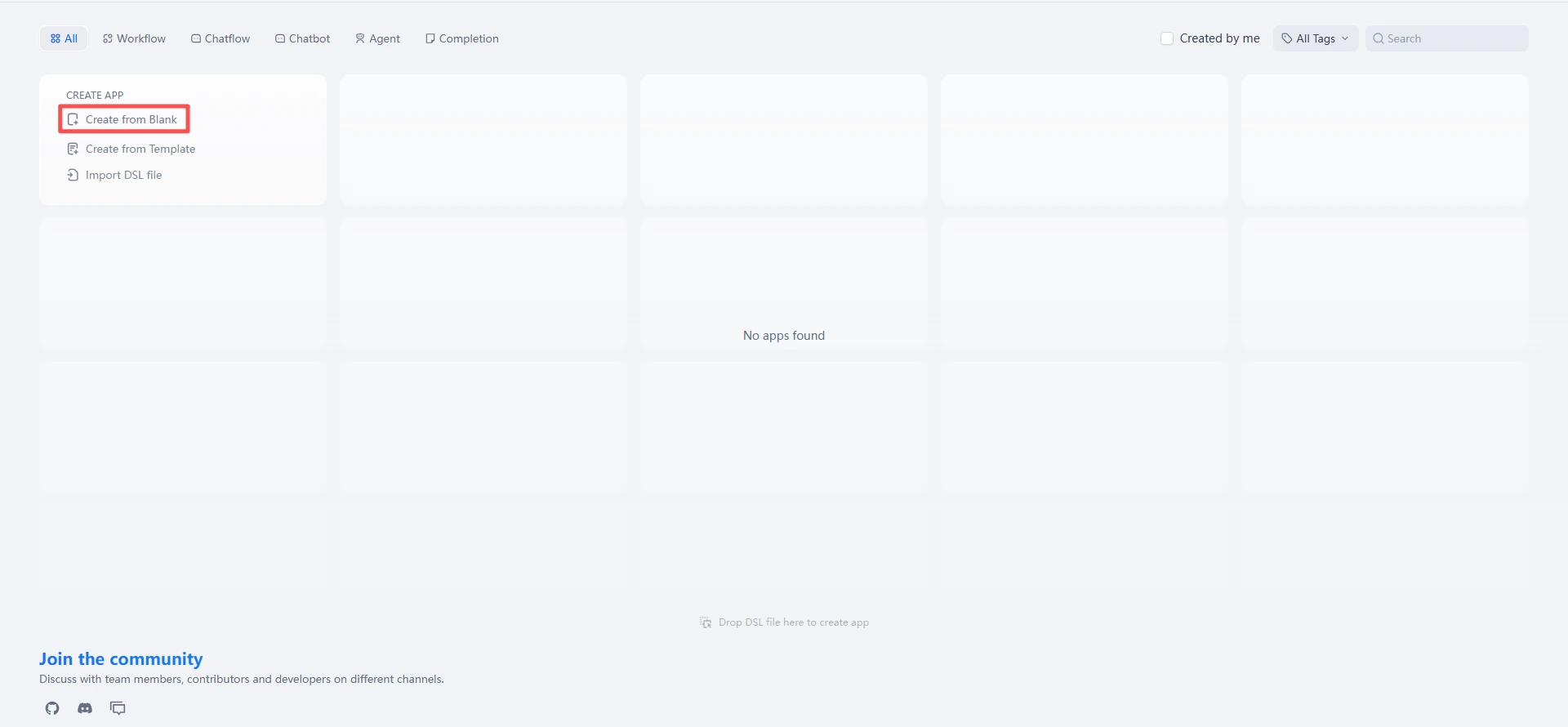Switch to the All apps tab
1568x727 pixels.
click(x=64, y=38)
